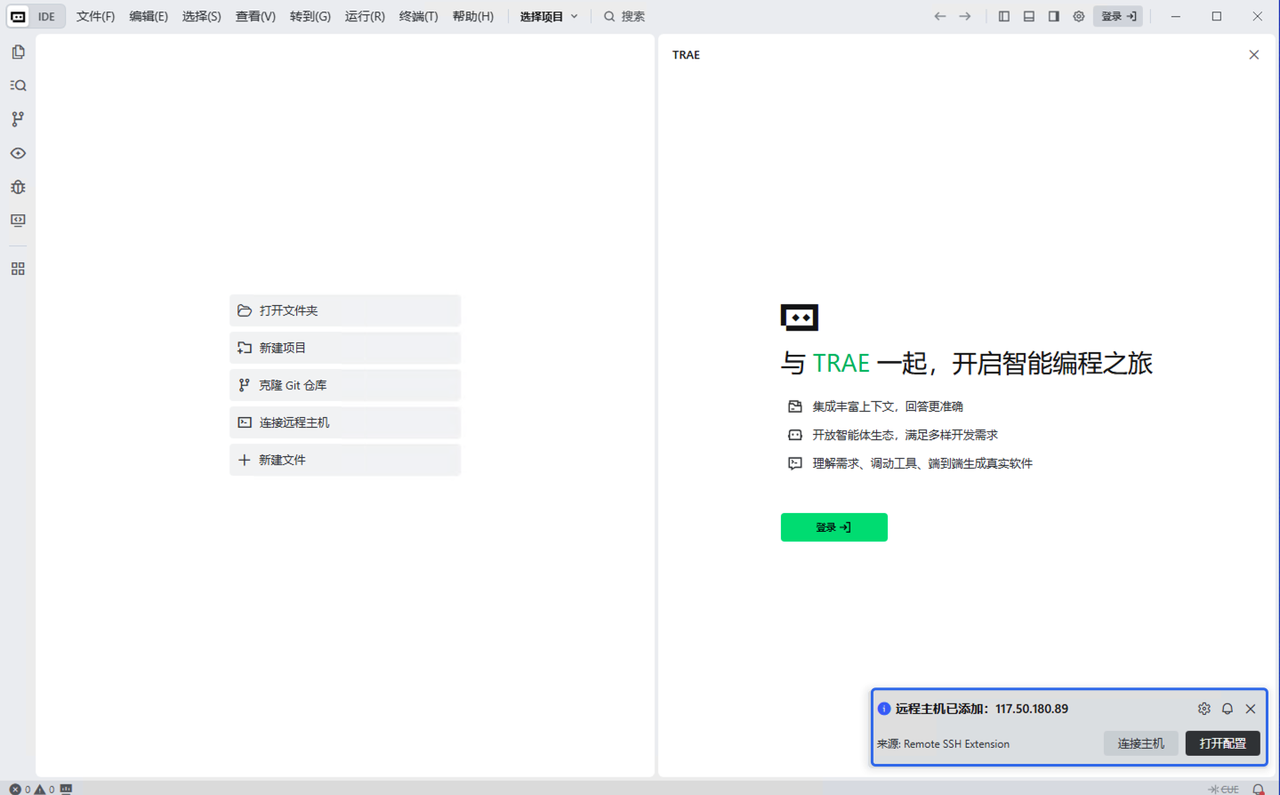The width and height of the screenshot is (1280, 795).
Task: Open Remote Explorer monitor icon in sidebar
Action: tap(18, 220)
